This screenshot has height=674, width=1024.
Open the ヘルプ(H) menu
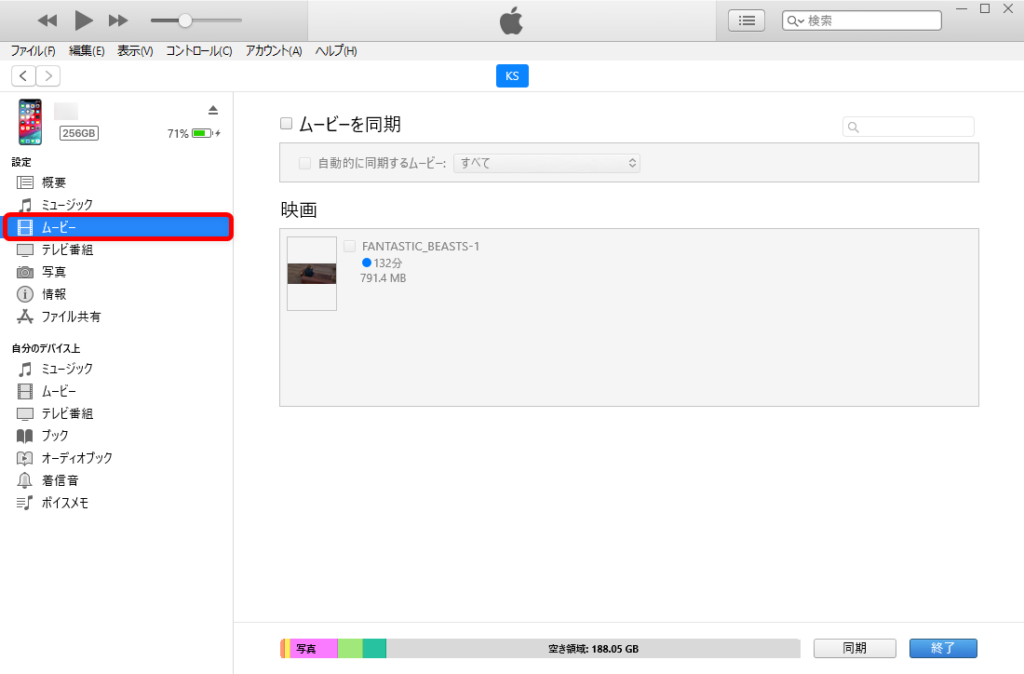point(336,51)
